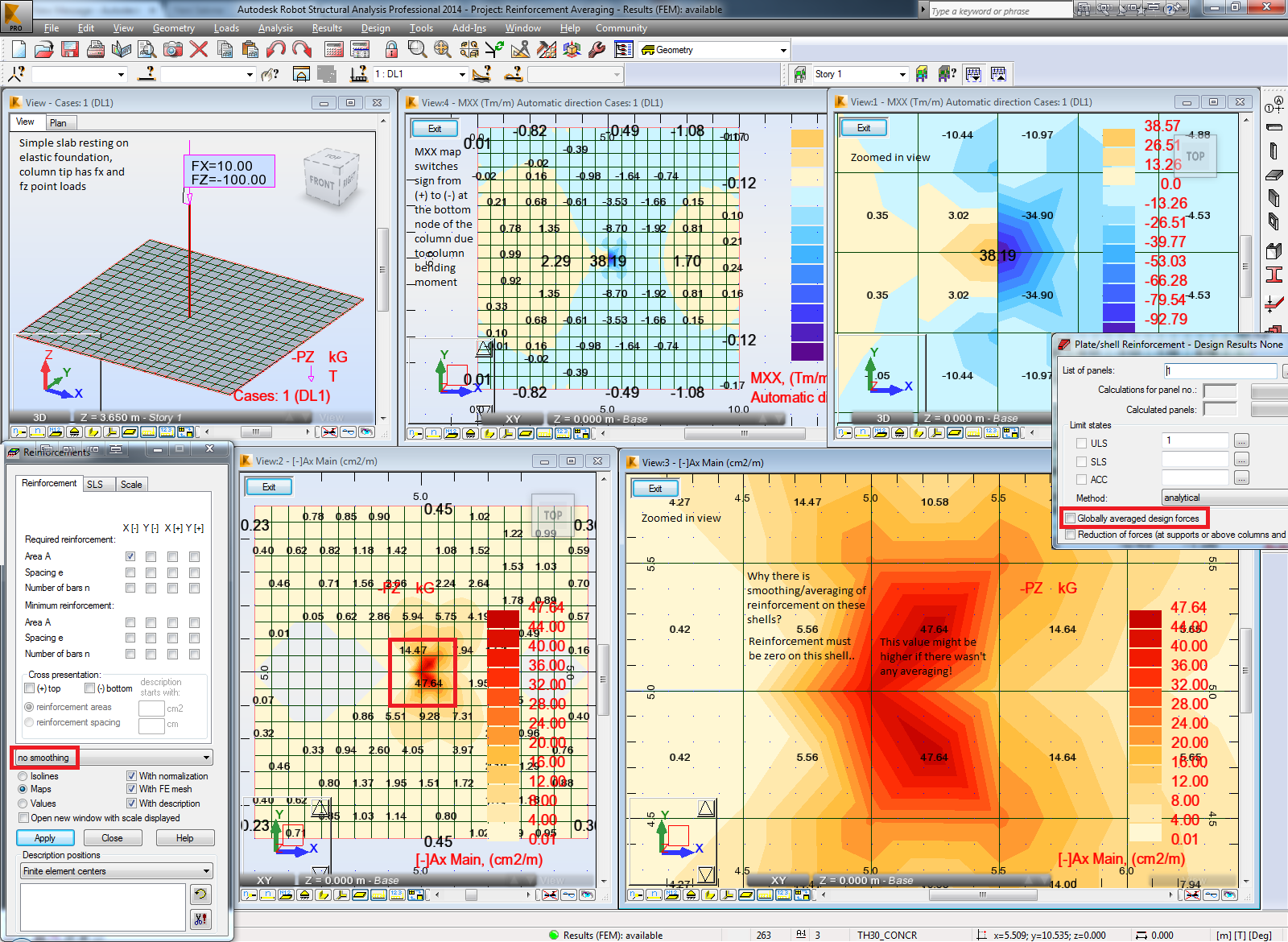Uncheck With FE mesh option
The width and height of the screenshot is (1288, 942).
click(131, 789)
